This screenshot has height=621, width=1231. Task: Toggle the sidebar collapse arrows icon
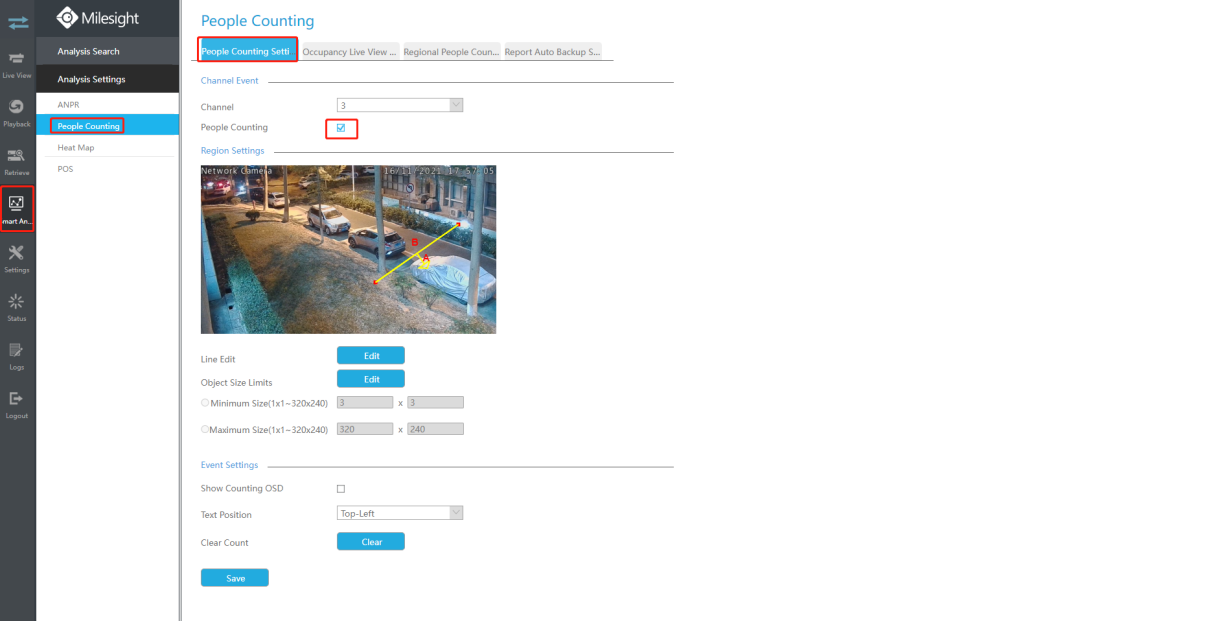pos(18,20)
